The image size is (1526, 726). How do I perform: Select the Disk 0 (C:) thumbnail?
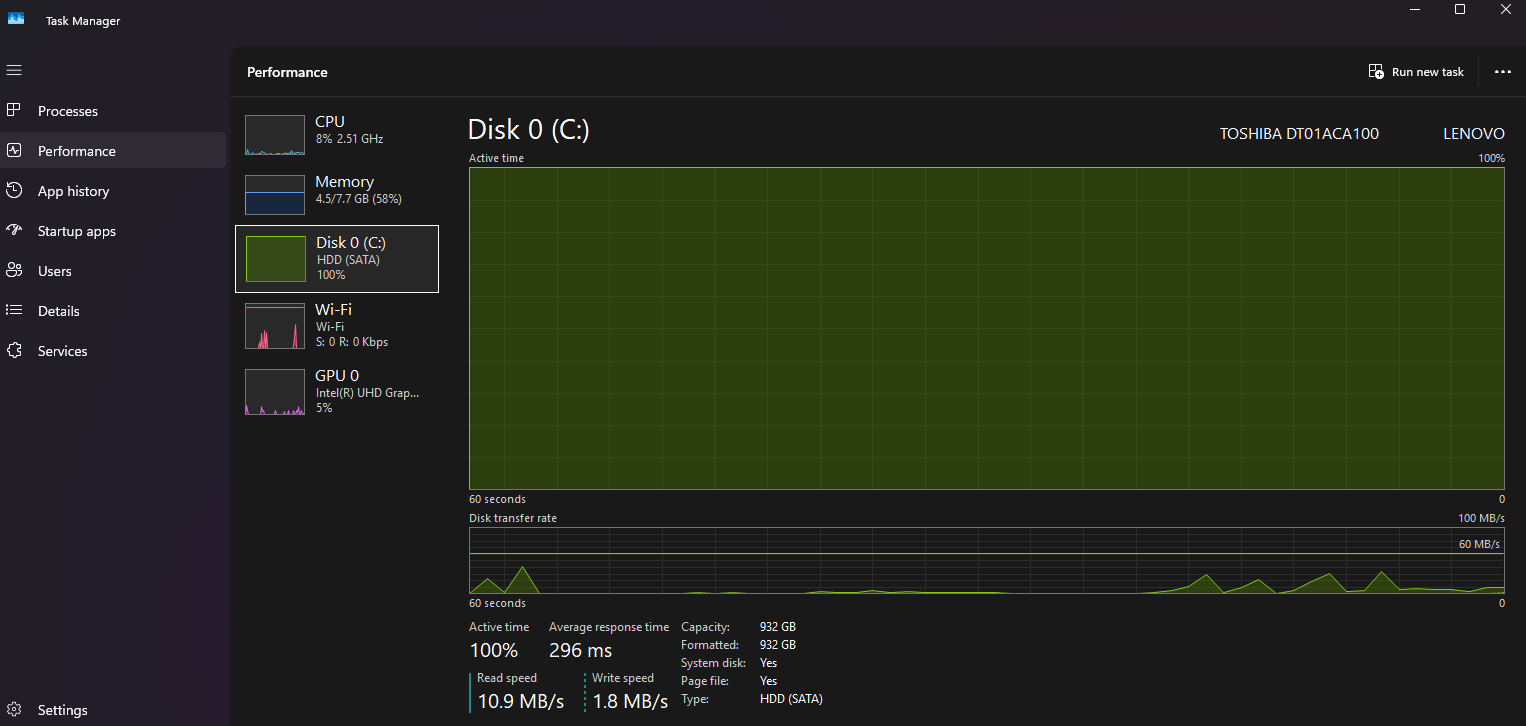[276, 259]
